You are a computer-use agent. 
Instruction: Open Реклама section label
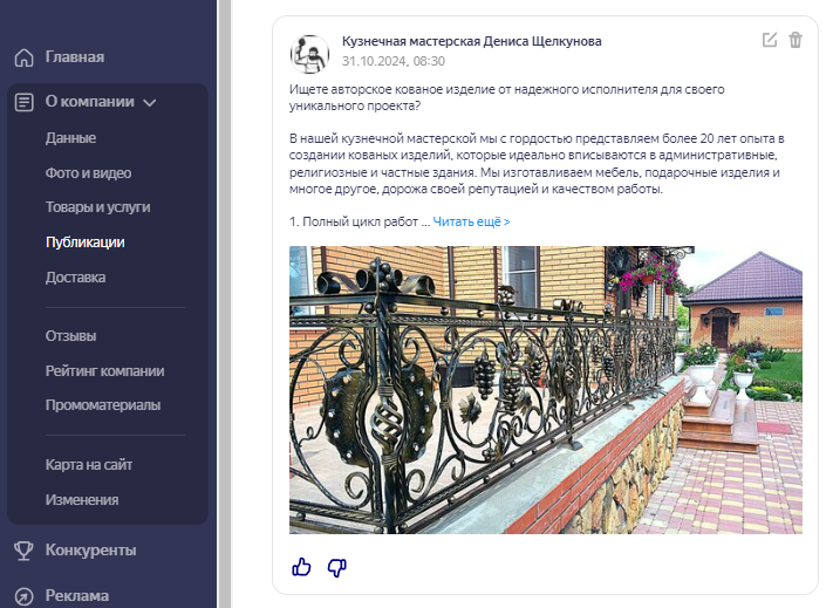(x=77, y=596)
